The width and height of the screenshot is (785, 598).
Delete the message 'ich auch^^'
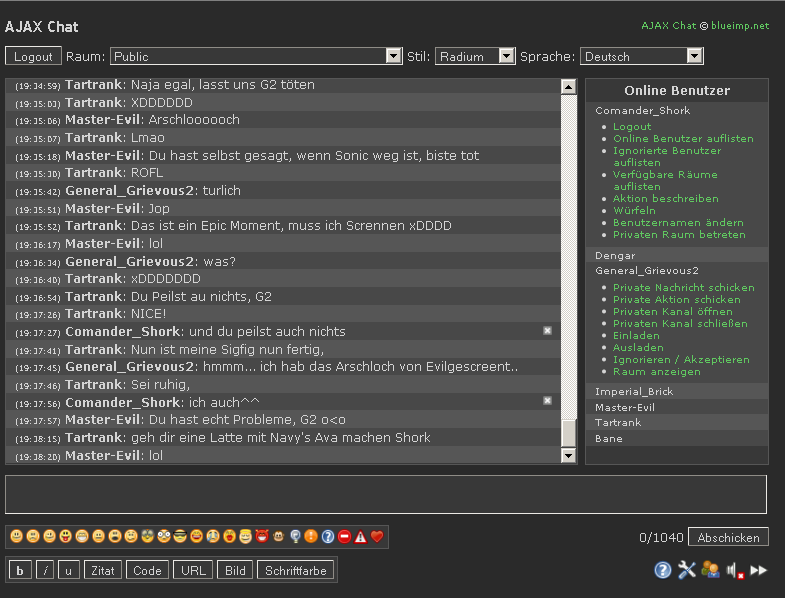click(547, 401)
